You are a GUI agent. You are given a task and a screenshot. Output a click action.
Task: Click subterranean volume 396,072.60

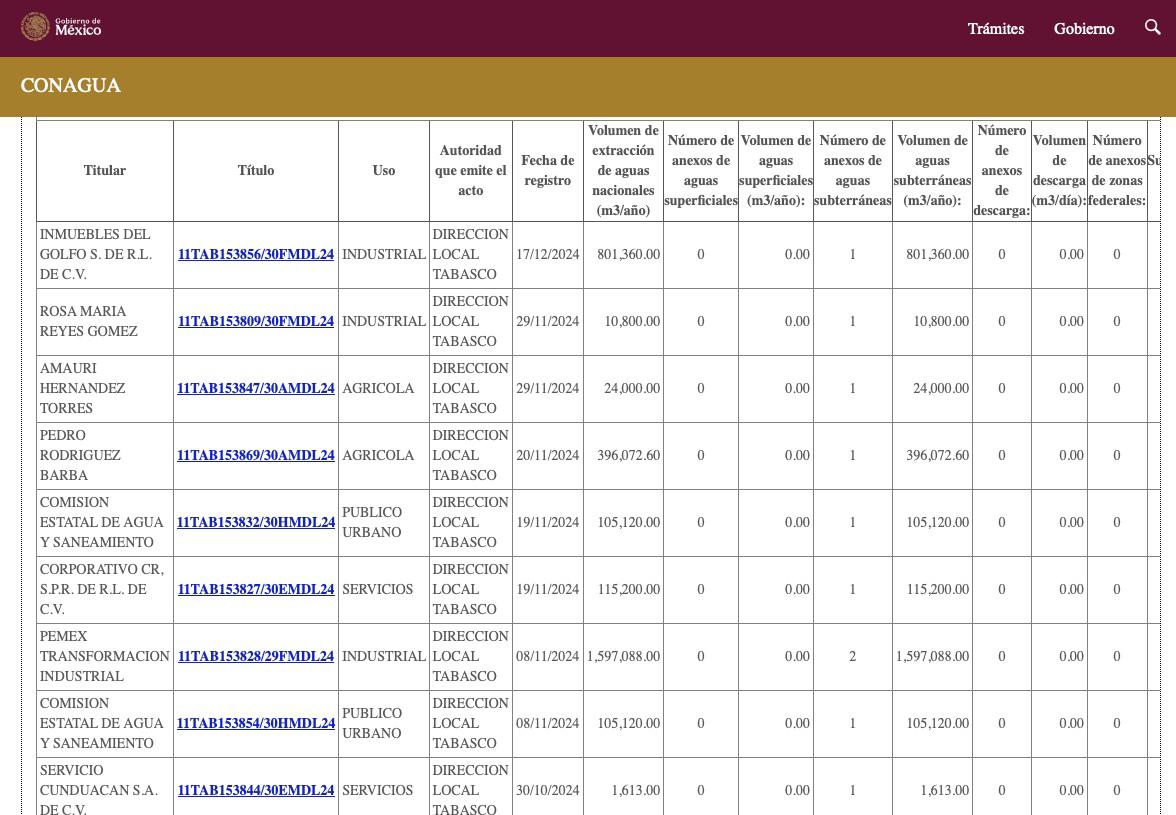pos(938,455)
